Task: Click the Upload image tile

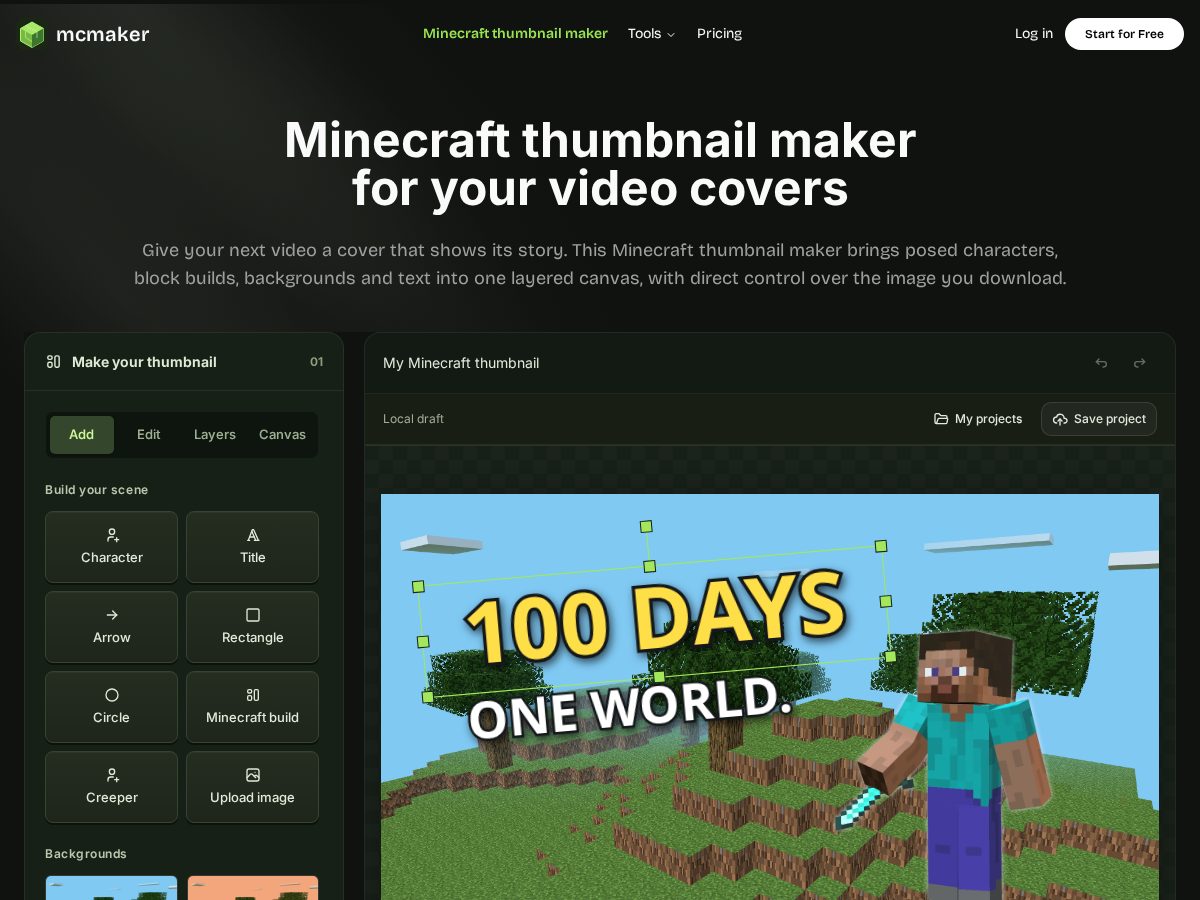Action: [x=252, y=787]
